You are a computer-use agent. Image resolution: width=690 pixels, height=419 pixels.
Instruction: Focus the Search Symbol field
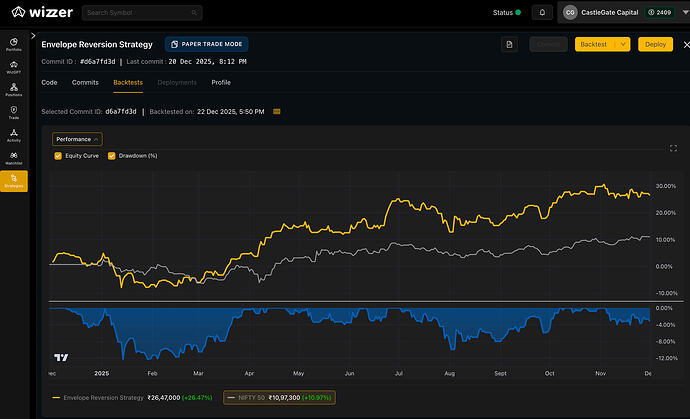(x=142, y=13)
